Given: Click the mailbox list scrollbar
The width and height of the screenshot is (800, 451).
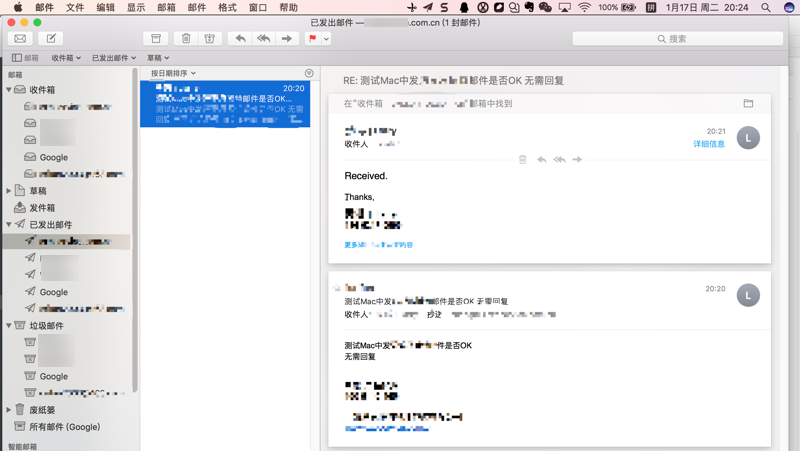Looking at the screenshot, I should pos(135,230).
